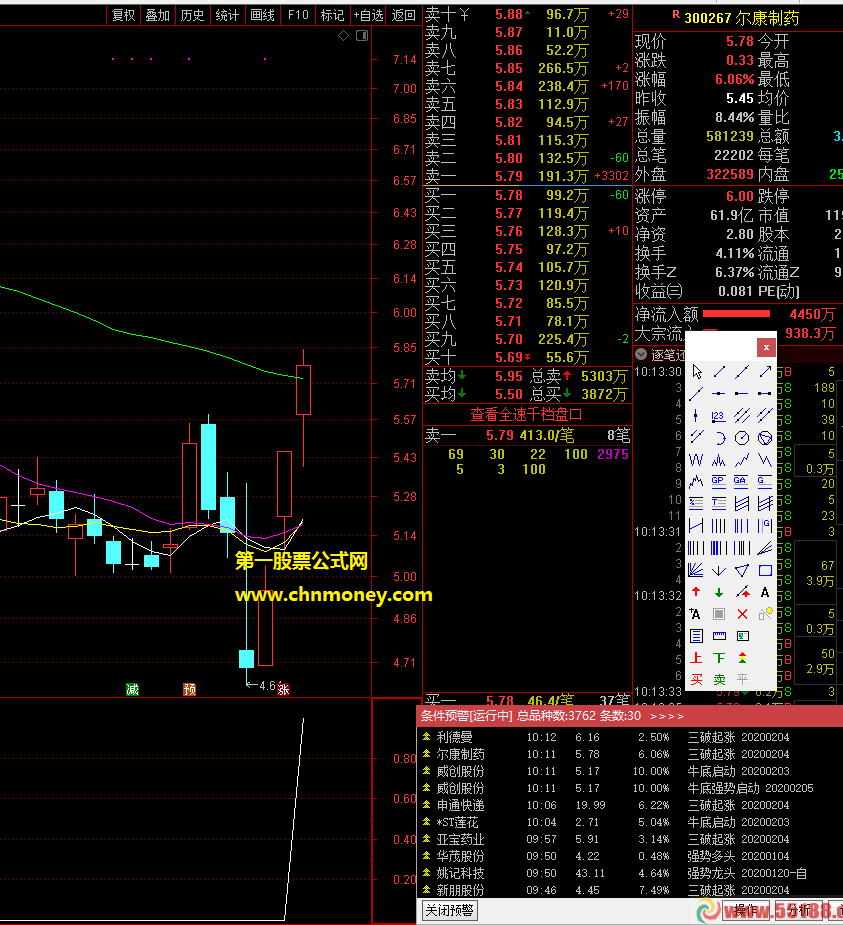The height and width of the screenshot is (925, 843).
Task: Toggle the diamond icon above the chart
Action: (343, 36)
